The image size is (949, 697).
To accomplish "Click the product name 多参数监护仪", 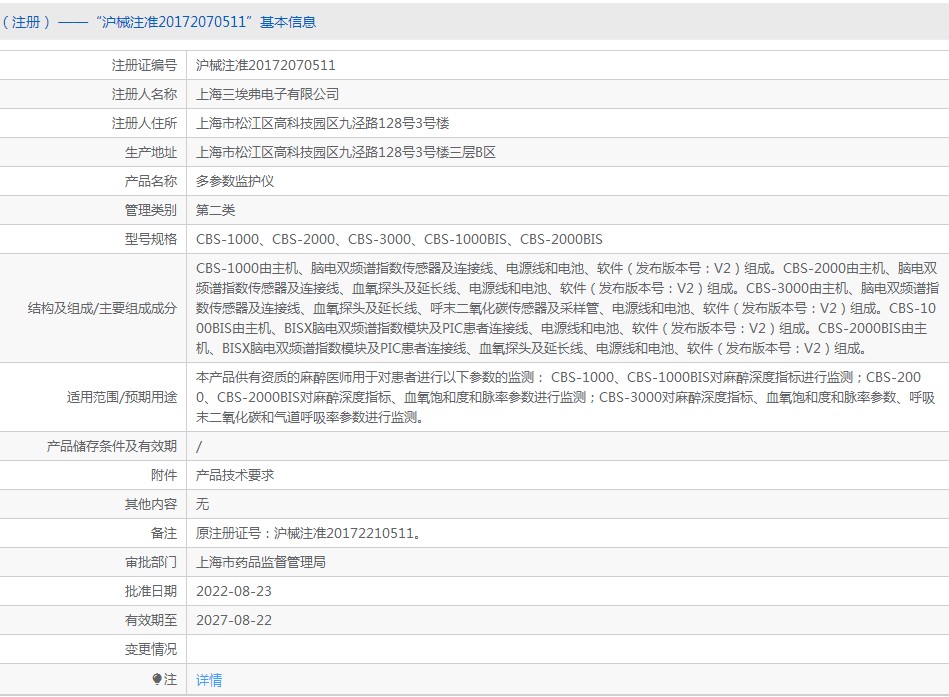I will 235,182.
